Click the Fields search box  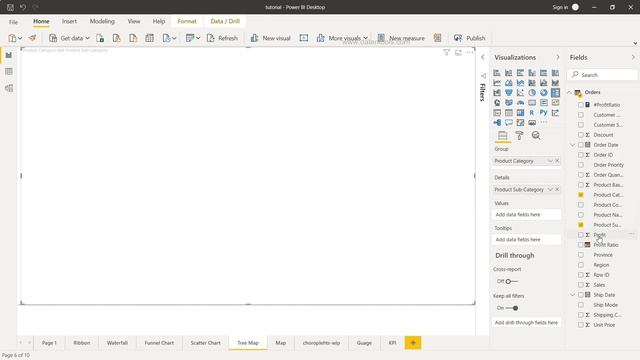pyautogui.click(x=602, y=75)
